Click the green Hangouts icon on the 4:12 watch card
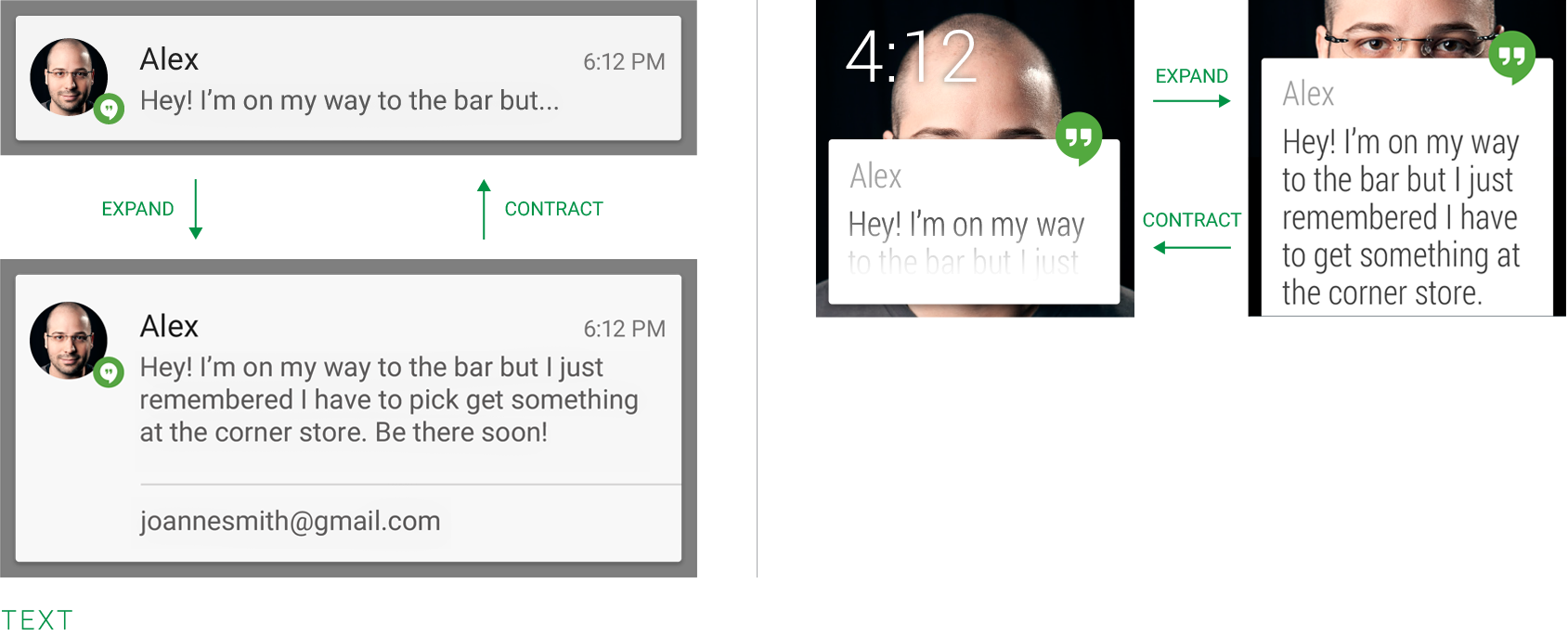Screen dimensions: 1568x636 pos(1079,138)
